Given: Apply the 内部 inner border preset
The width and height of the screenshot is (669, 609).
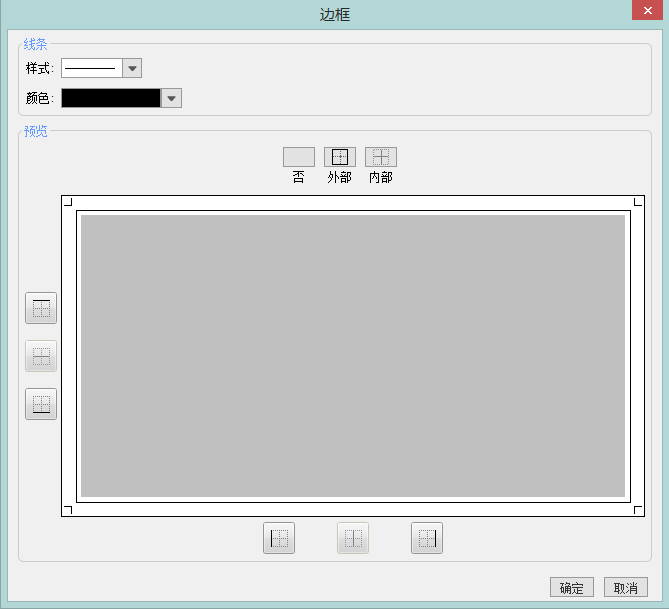Looking at the screenshot, I should click(381, 157).
